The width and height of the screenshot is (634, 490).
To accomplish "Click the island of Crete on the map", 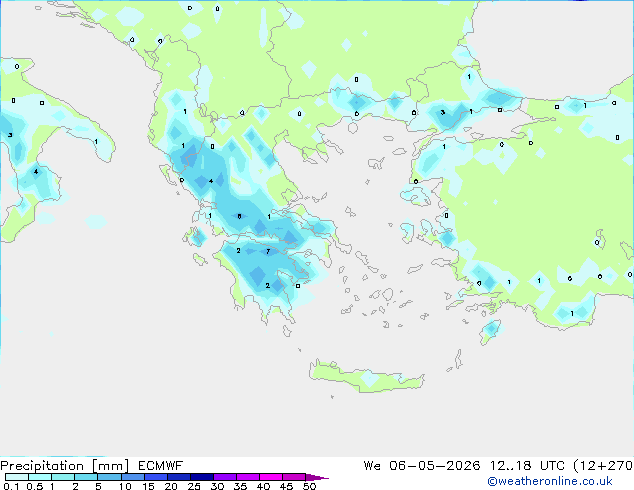I will click(367, 378).
